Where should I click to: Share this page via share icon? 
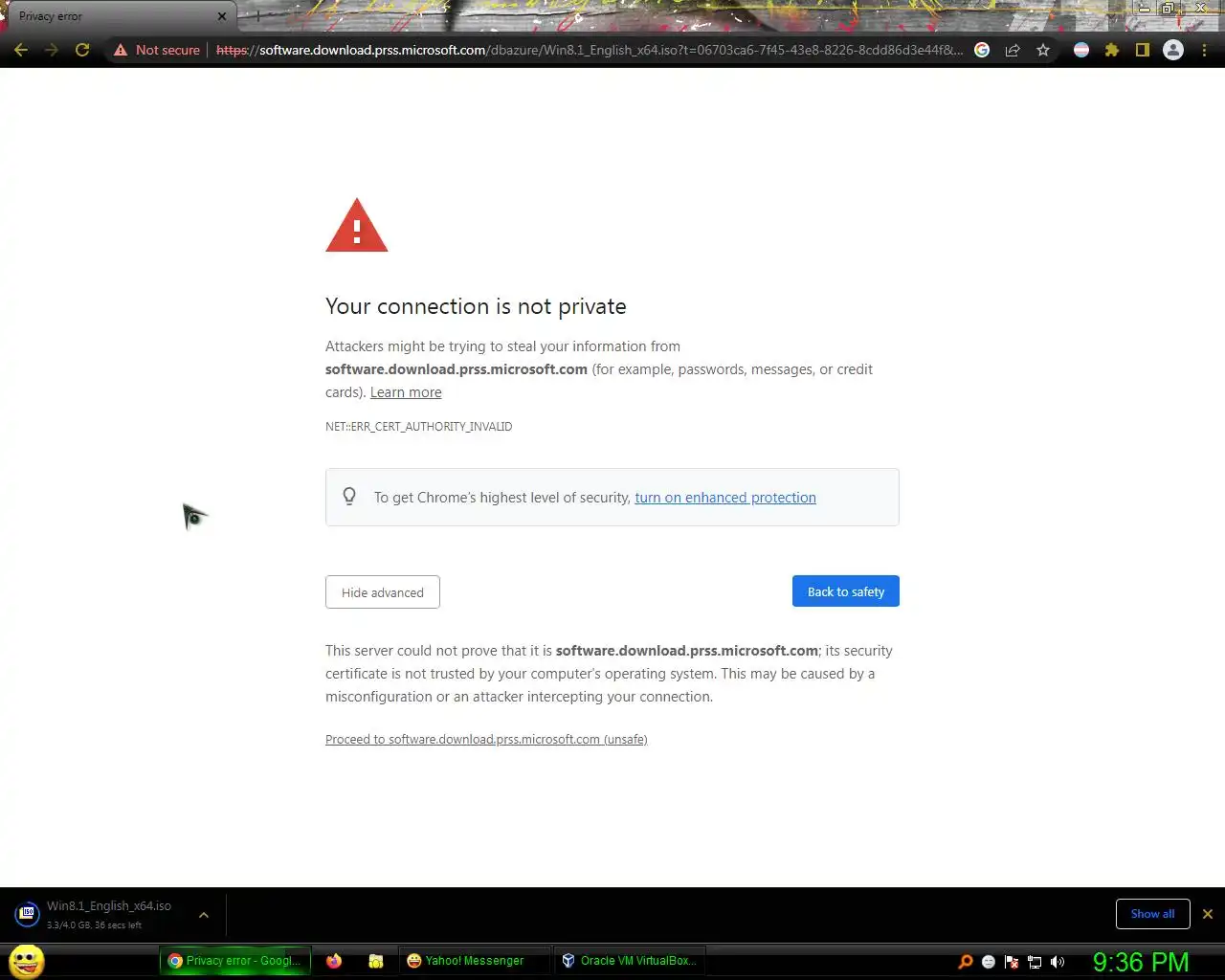click(1013, 50)
